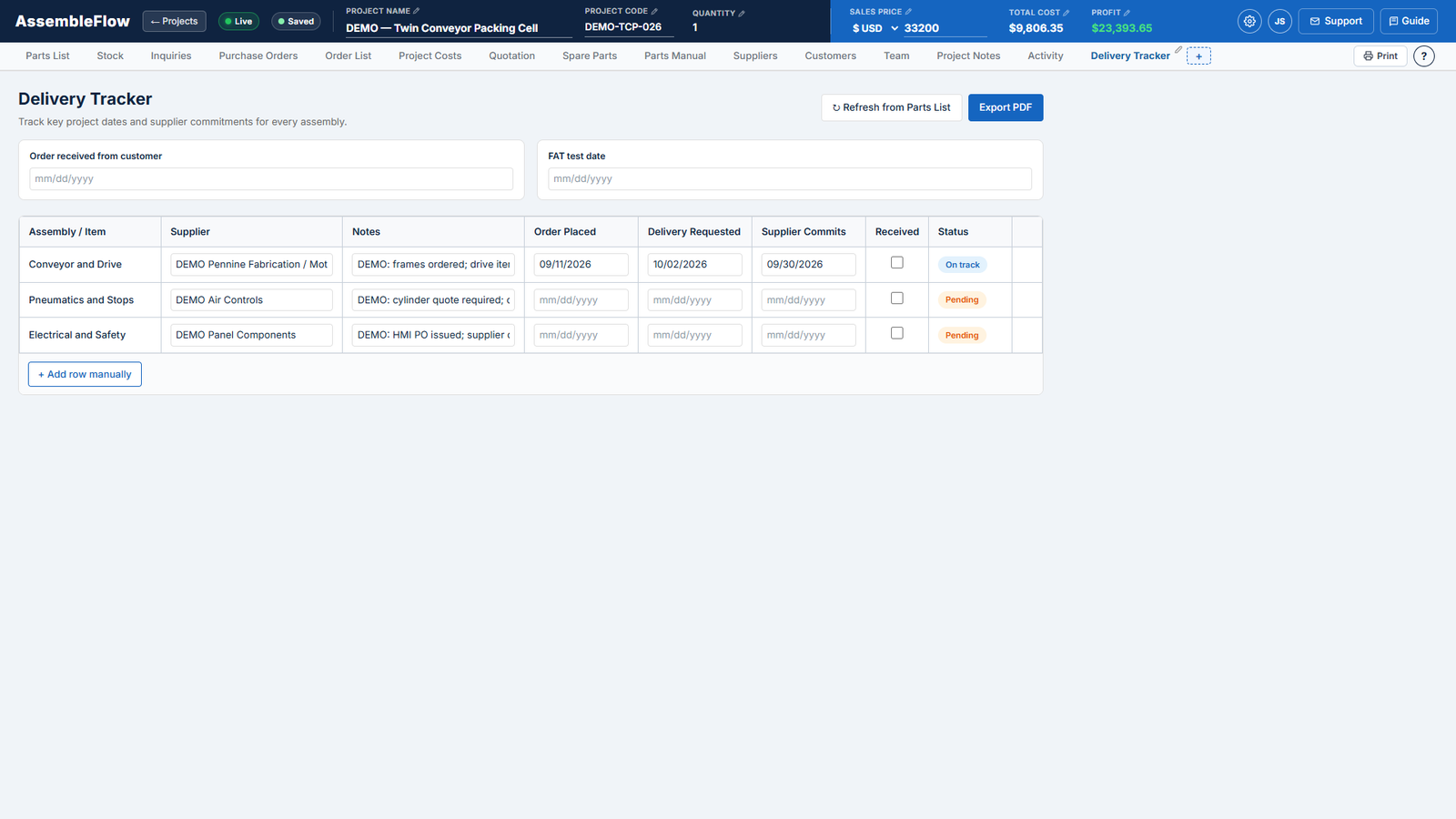The width and height of the screenshot is (1456, 819).
Task: Go to the Quotation tab
Action: point(511,56)
